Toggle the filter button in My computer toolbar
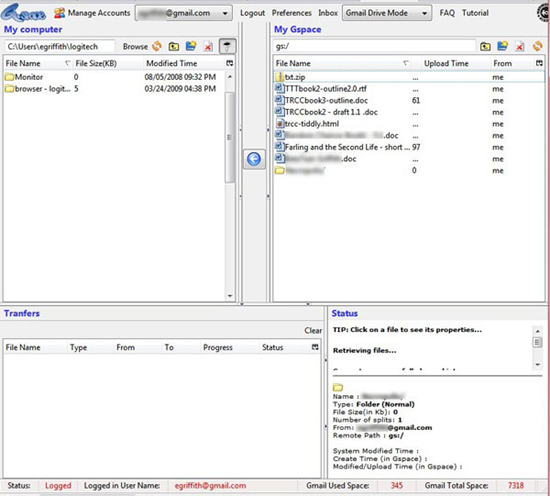The width and height of the screenshot is (550, 496). coord(227,46)
